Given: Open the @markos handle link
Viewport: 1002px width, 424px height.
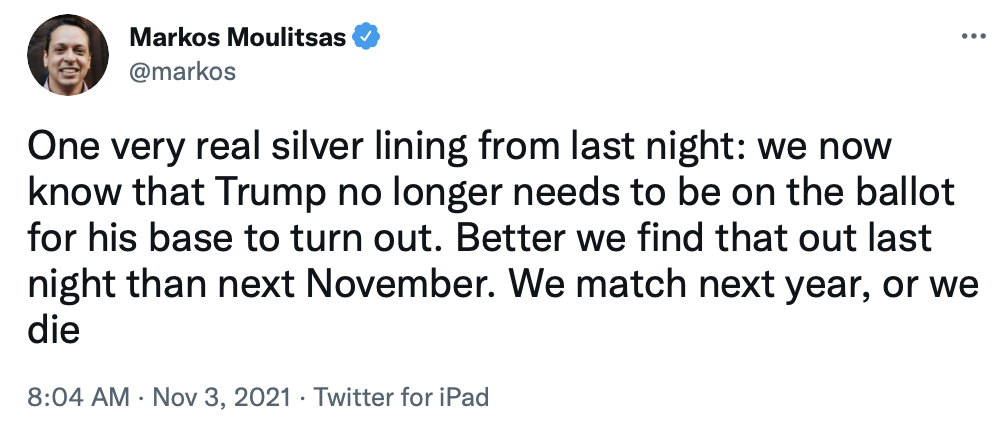Looking at the screenshot, I should coord(181,70).
